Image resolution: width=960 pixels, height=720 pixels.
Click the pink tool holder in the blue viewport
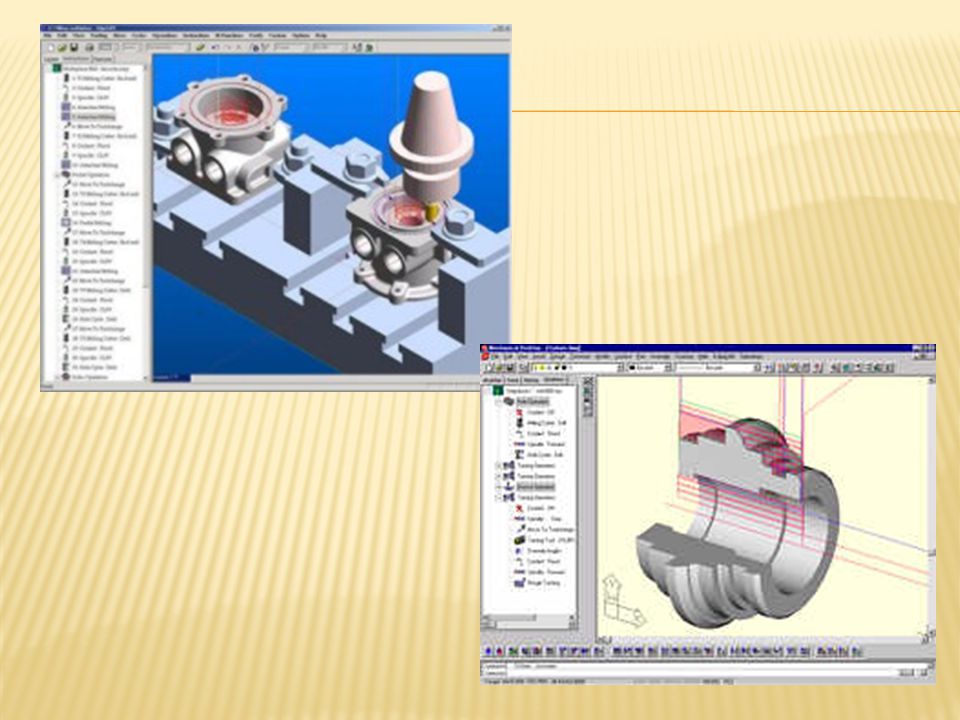click(x=432, y=138)
